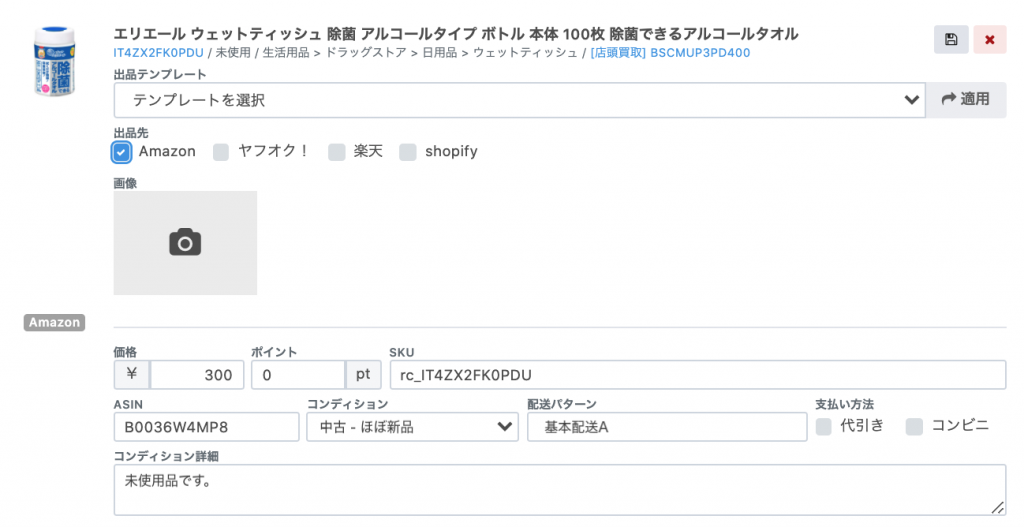Click the camera icon to add image
This screenshot has width=1024, height=527.
tap(185, 243)
